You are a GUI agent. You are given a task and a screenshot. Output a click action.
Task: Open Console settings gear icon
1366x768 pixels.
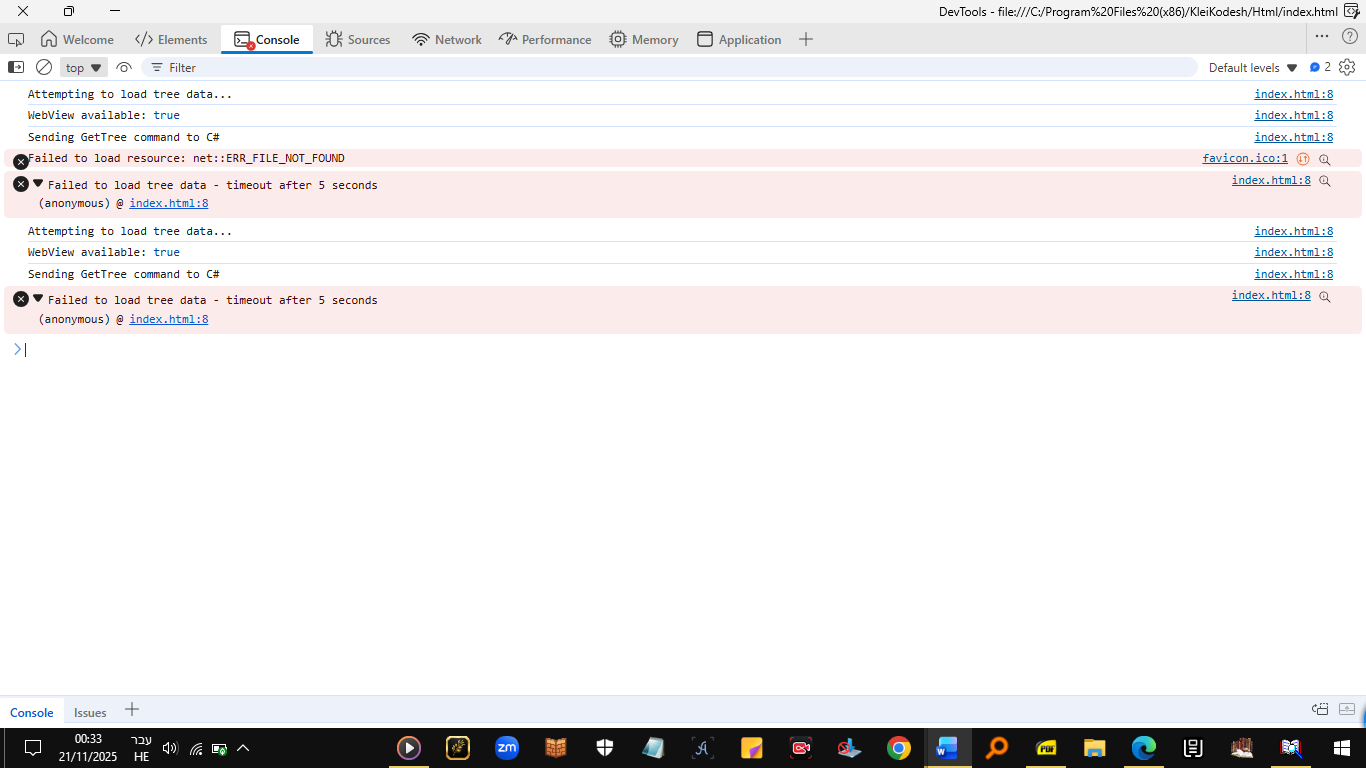1347,67
